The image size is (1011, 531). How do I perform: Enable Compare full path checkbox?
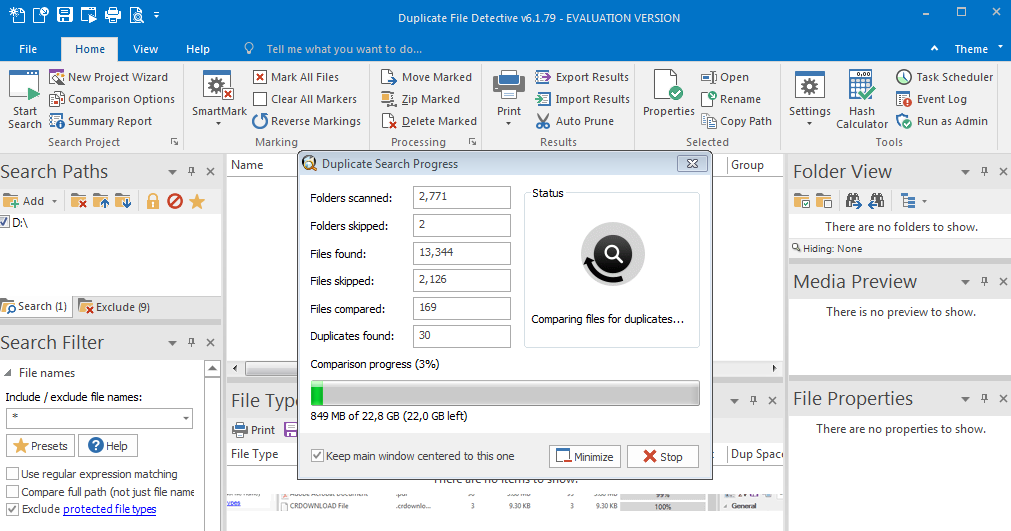pos(12,492)
